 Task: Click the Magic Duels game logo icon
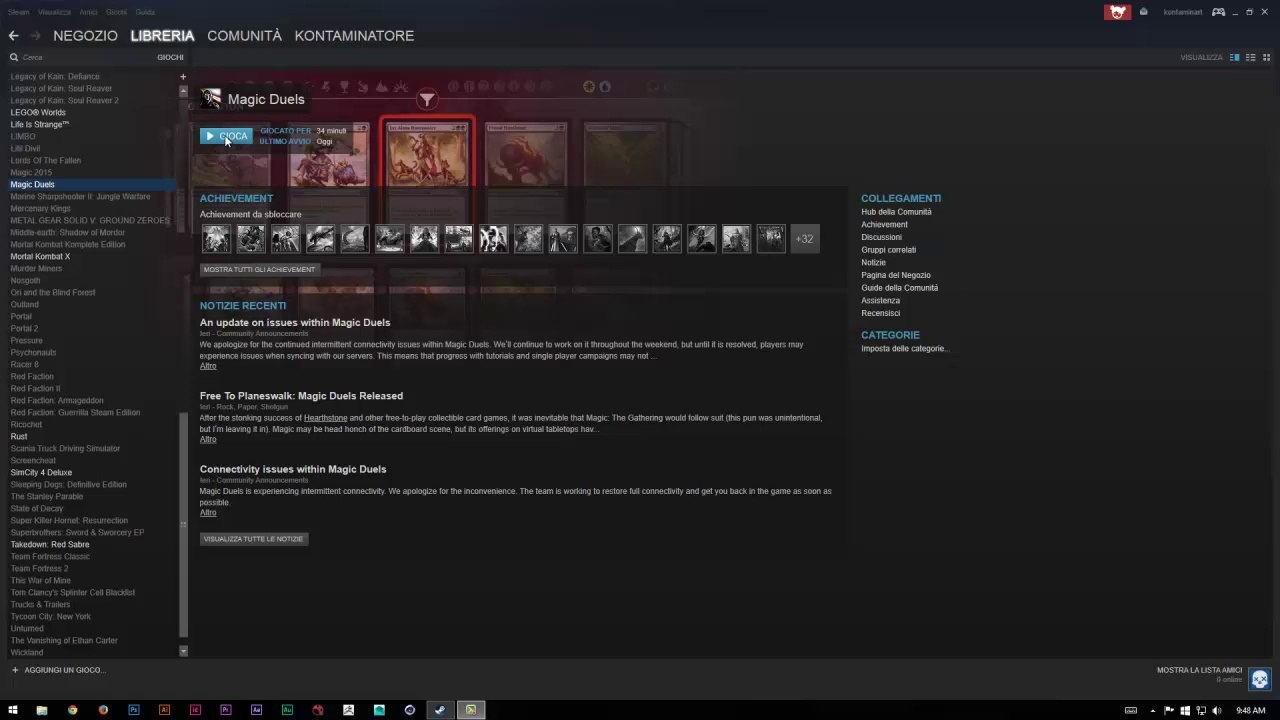(210, 99)
